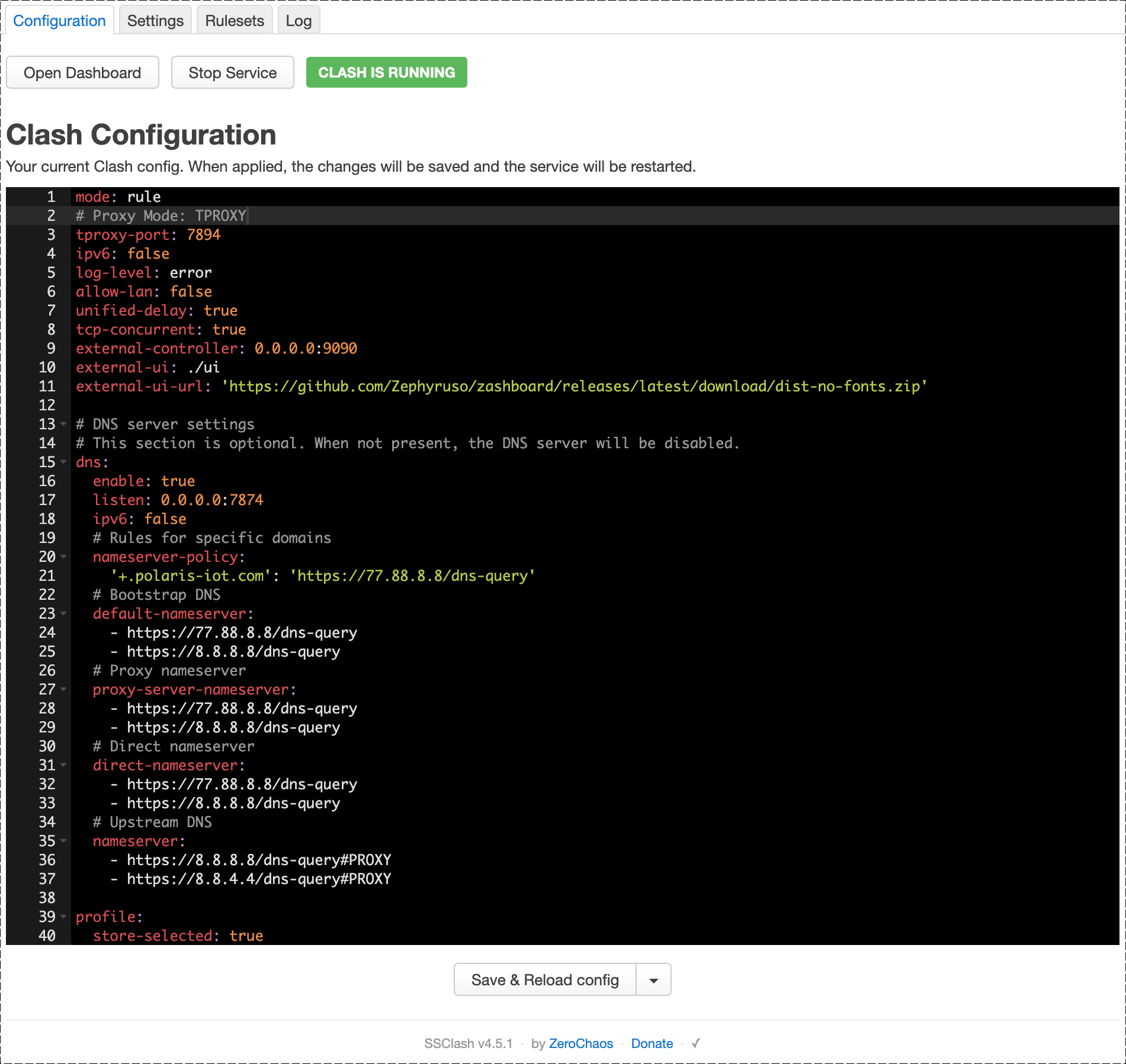Collapse the direct-nameserver fold arrow
The width and height of the screenshot is (1126, 1064).
[63, 765]
